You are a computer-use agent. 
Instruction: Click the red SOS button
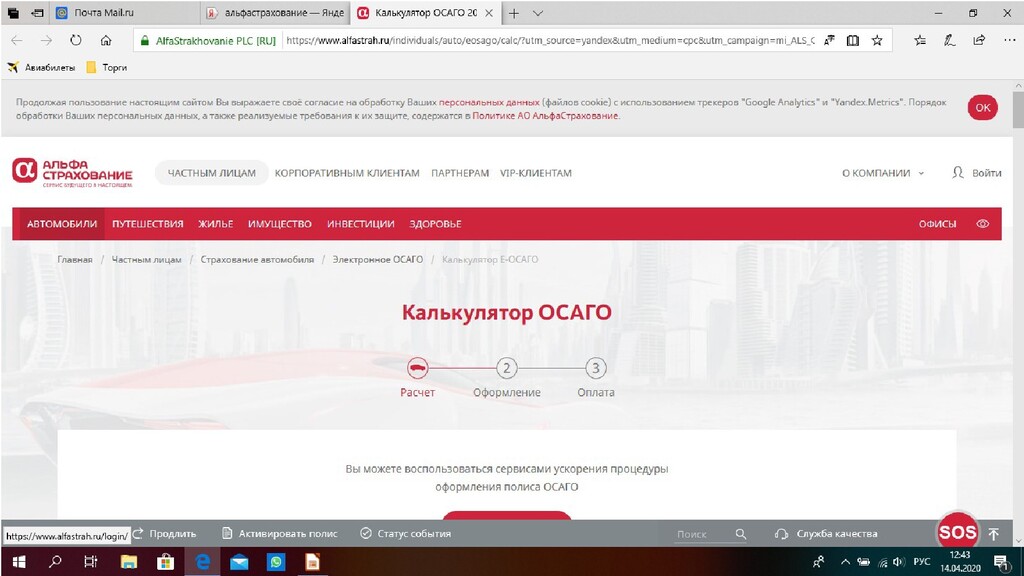957,533
